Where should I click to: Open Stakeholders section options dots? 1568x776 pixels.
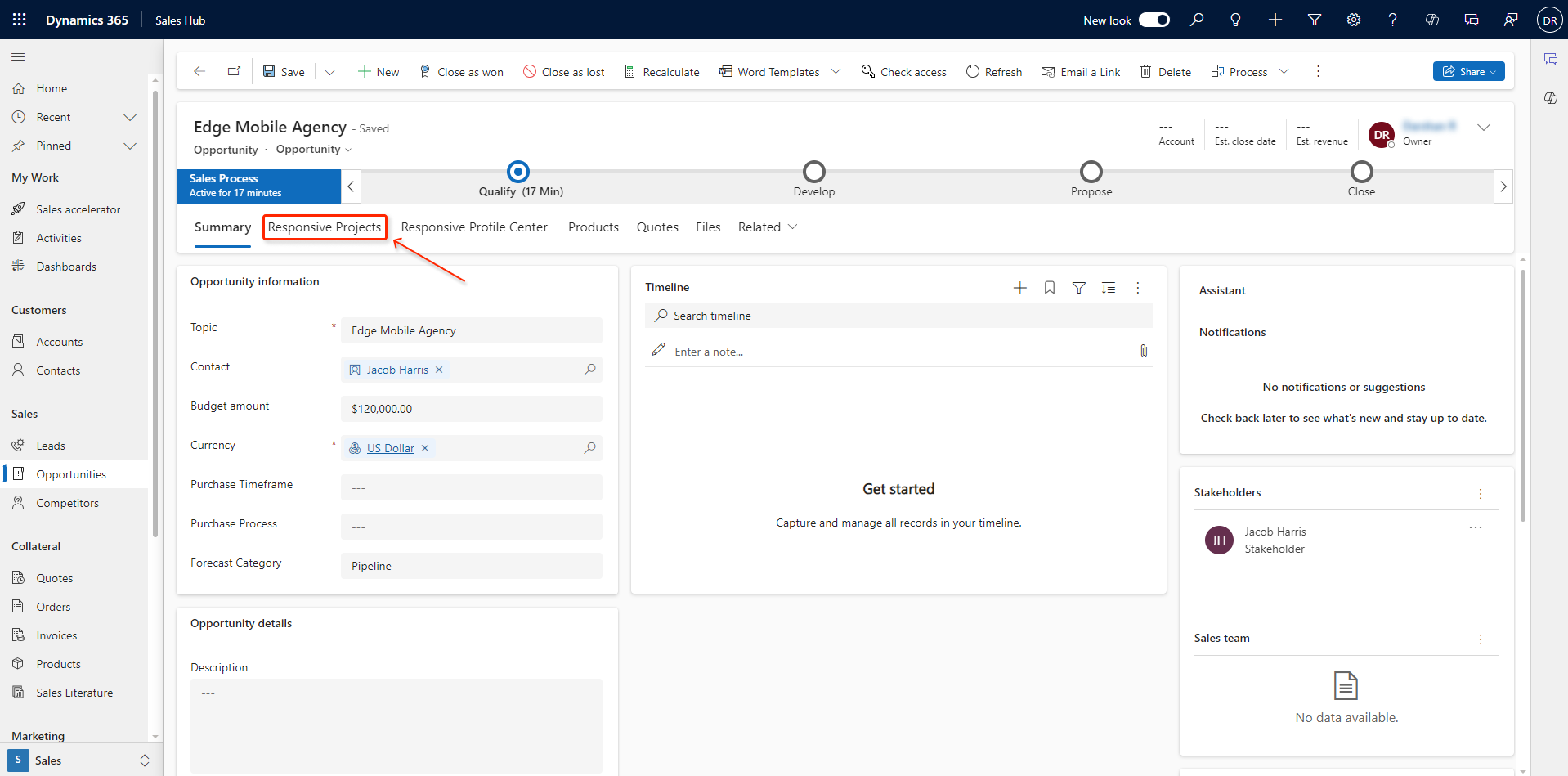[x=1481, y=493]
